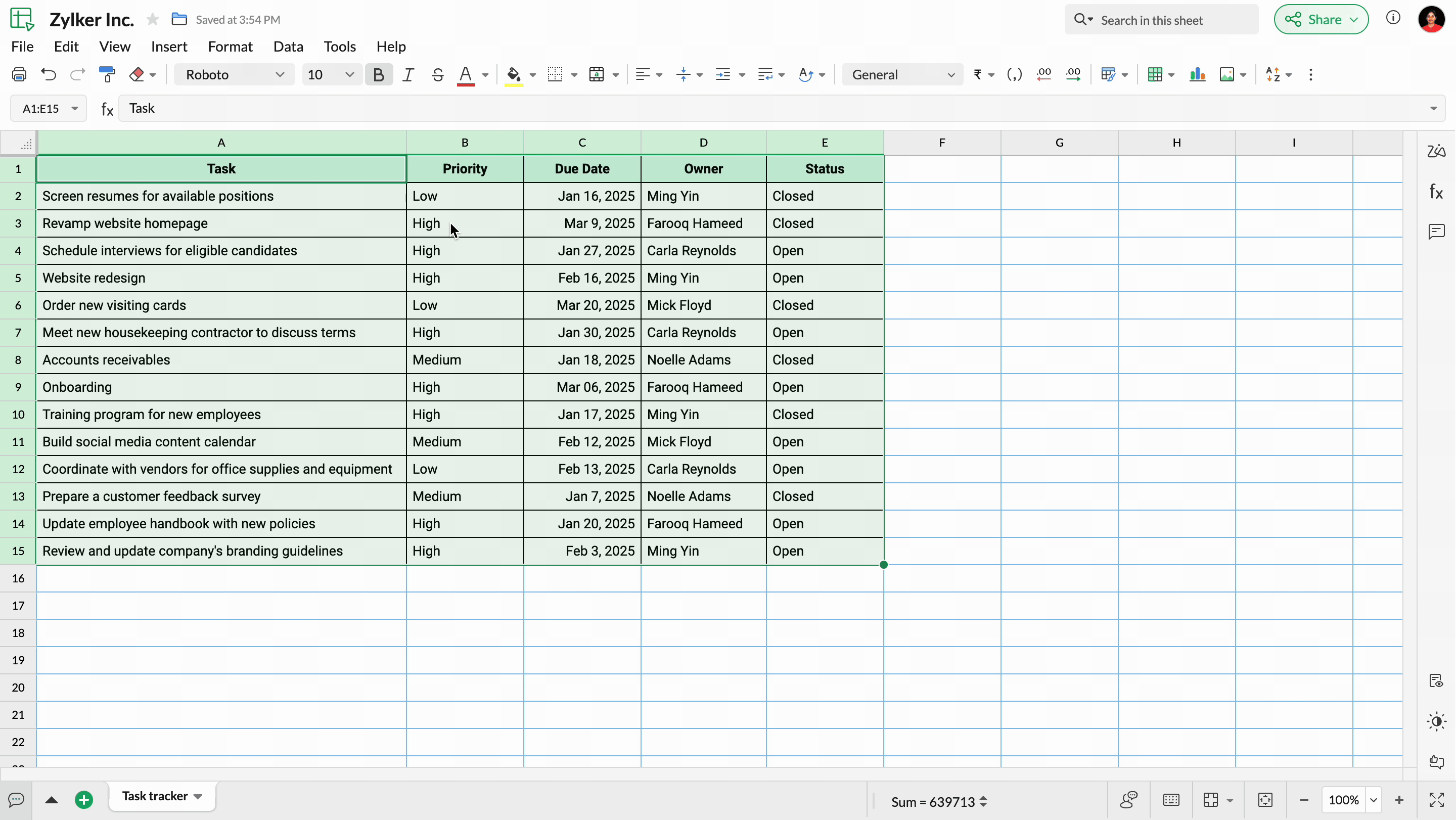Viewport: 1456px width, 820px height.
Task: Select the Task tracker sheet tab
Action: (155, 796)
